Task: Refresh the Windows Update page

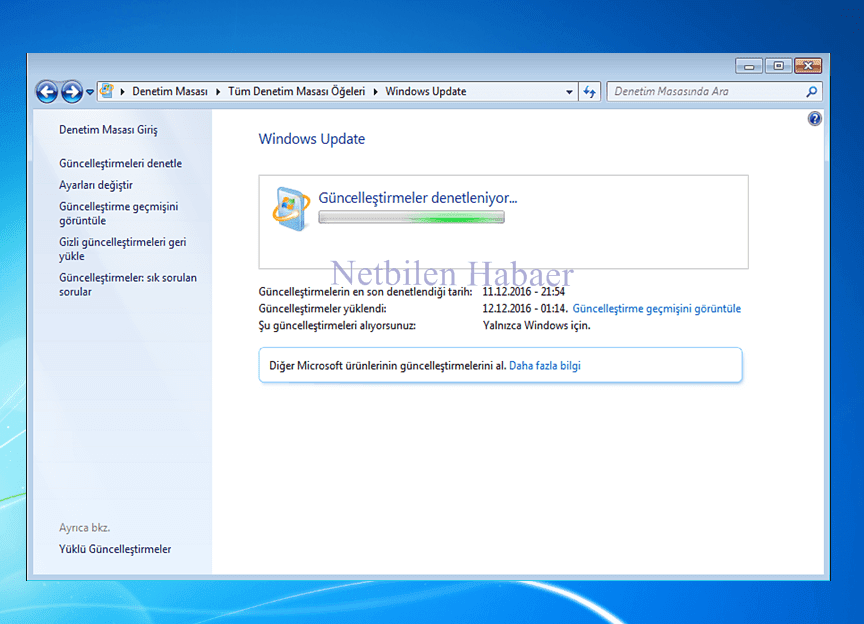Action: pos(590,92)
